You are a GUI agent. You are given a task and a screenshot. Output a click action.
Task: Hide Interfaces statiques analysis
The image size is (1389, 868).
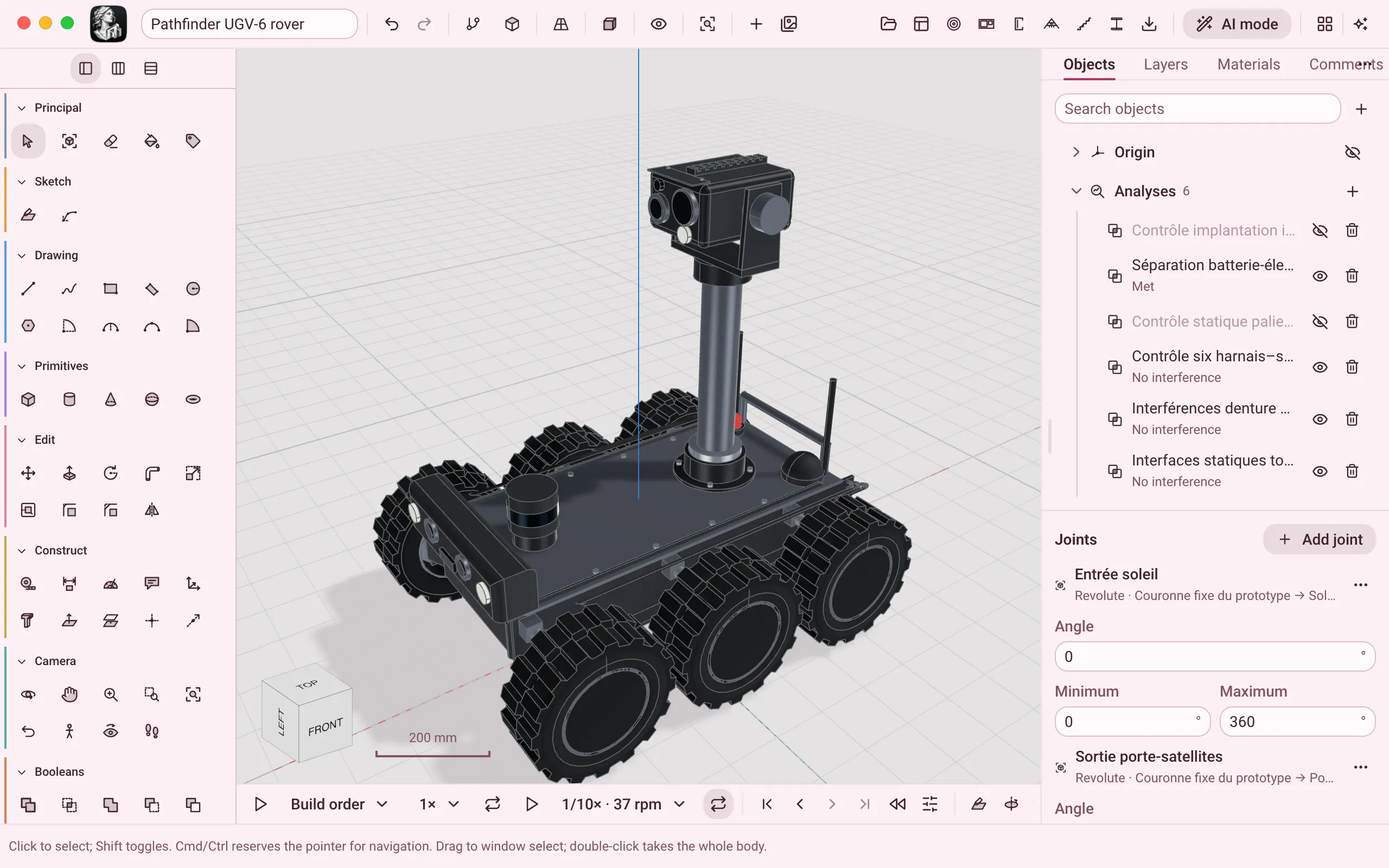coord(1320,471)
